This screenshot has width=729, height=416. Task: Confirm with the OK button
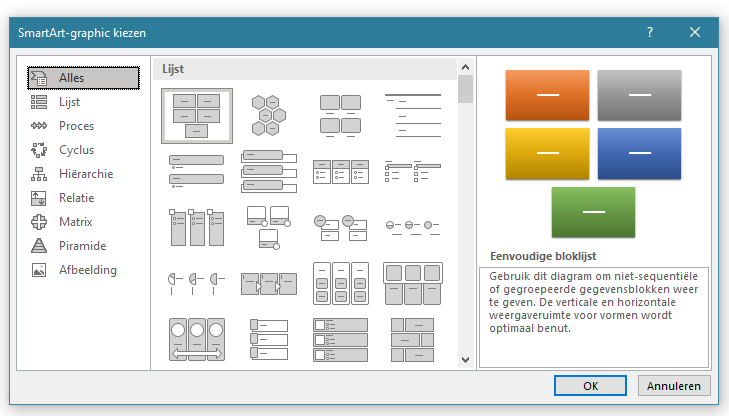[x=590, y=386]
